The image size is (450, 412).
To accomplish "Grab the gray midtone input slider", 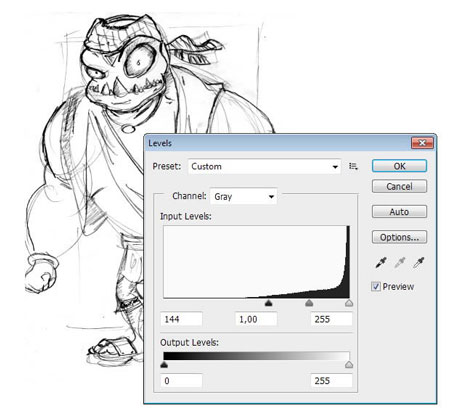I will (x=309, y=303).
